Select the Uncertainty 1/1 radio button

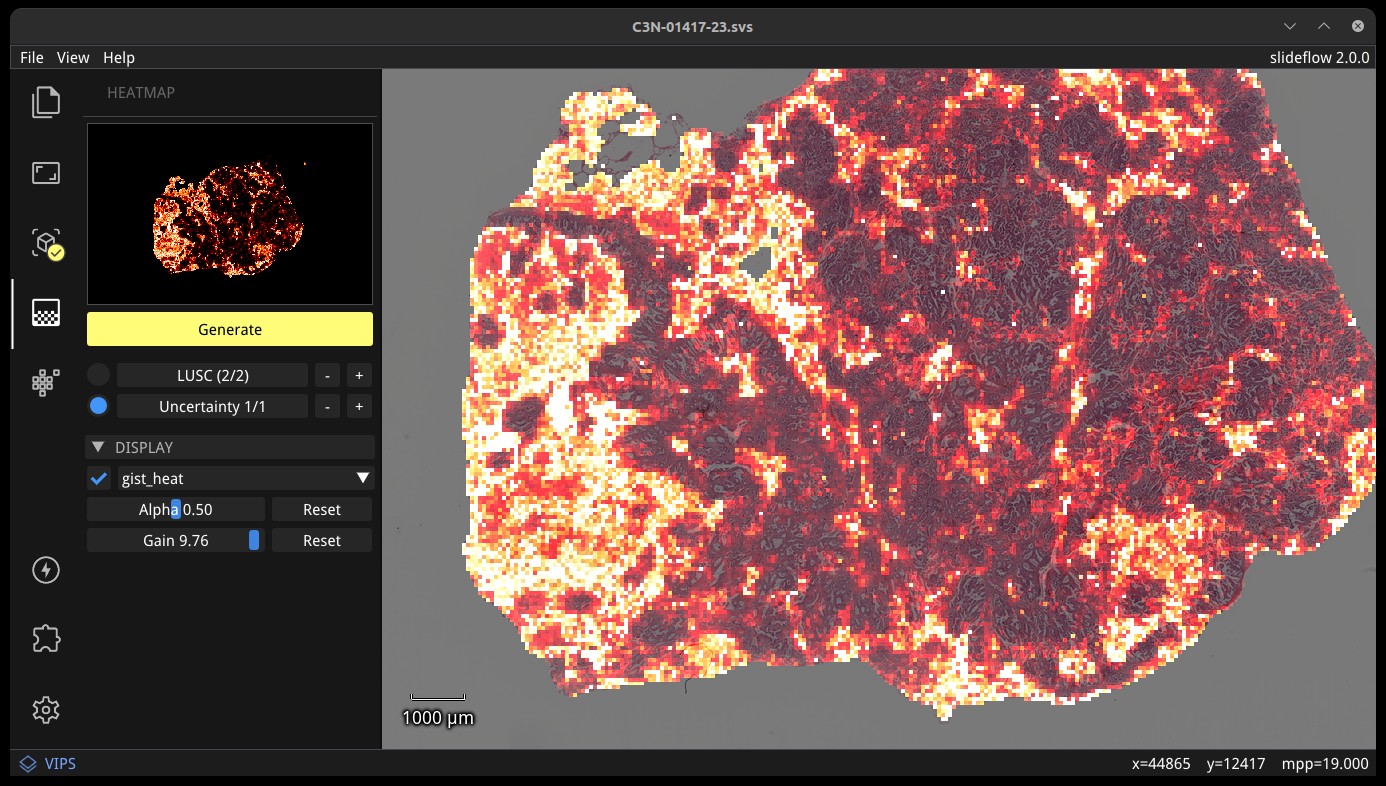click(98, 406)
